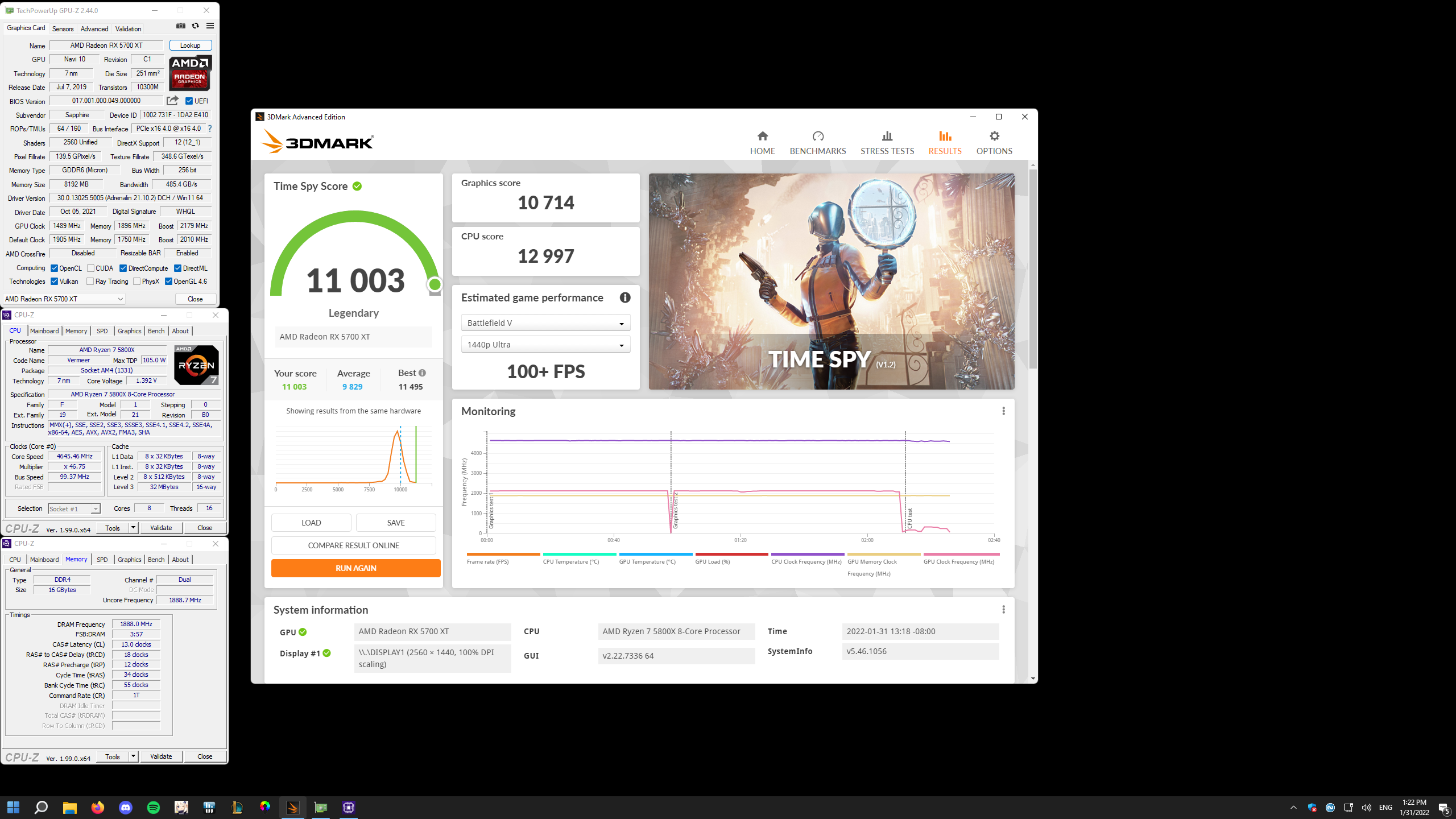Open system tray volume icon
This screenshot has width=1456, height=819.
click(x=1366, y=808)
